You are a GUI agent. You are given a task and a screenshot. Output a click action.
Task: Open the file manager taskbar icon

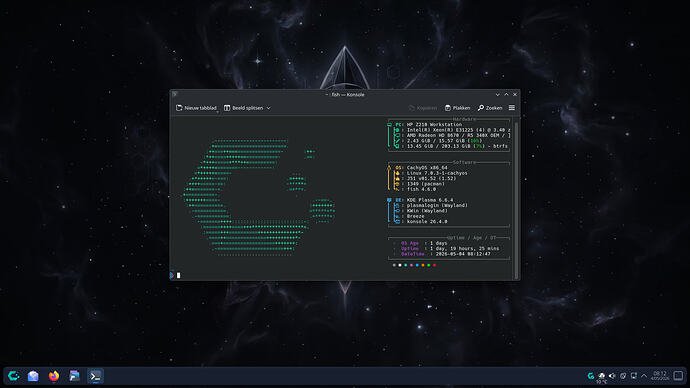pyautogui.click(x=74, y=376)
